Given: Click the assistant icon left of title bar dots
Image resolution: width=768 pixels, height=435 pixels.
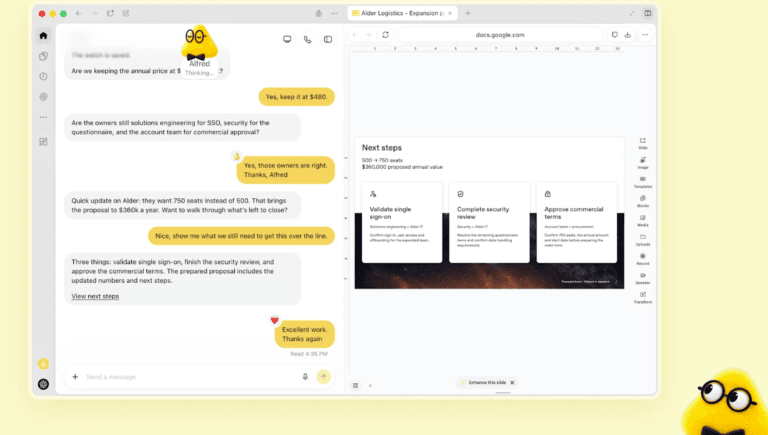Looking at the screenshot, I should pos(318,14).
